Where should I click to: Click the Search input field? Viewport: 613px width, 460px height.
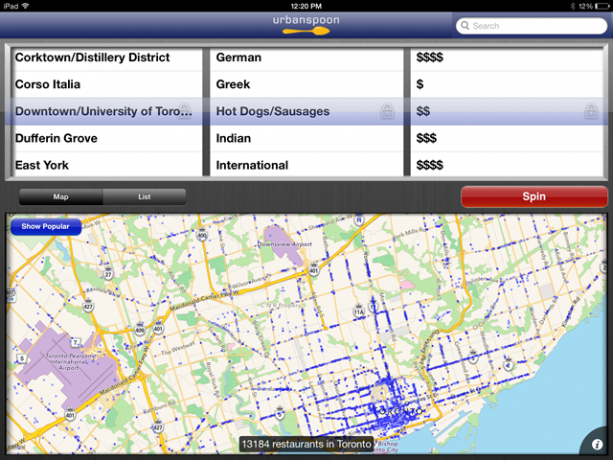pyautogui.click(x=531, y=26)
